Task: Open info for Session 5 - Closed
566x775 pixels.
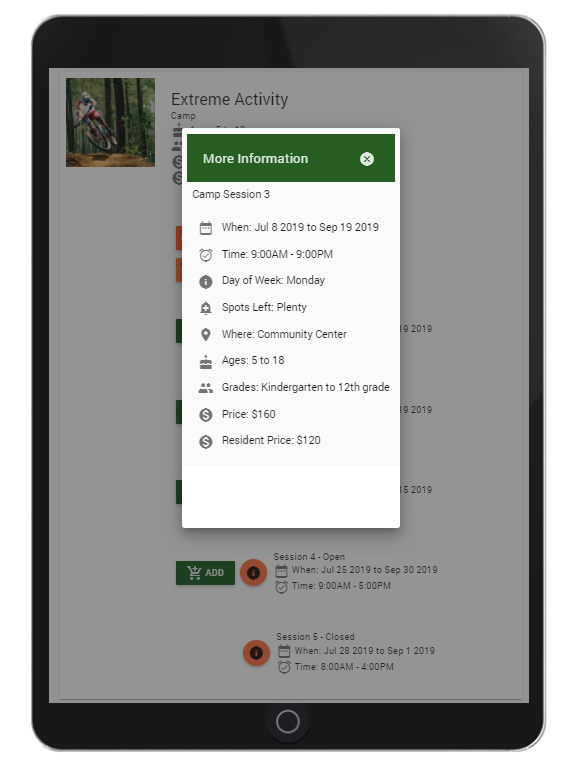Action: tap(256, 653)
